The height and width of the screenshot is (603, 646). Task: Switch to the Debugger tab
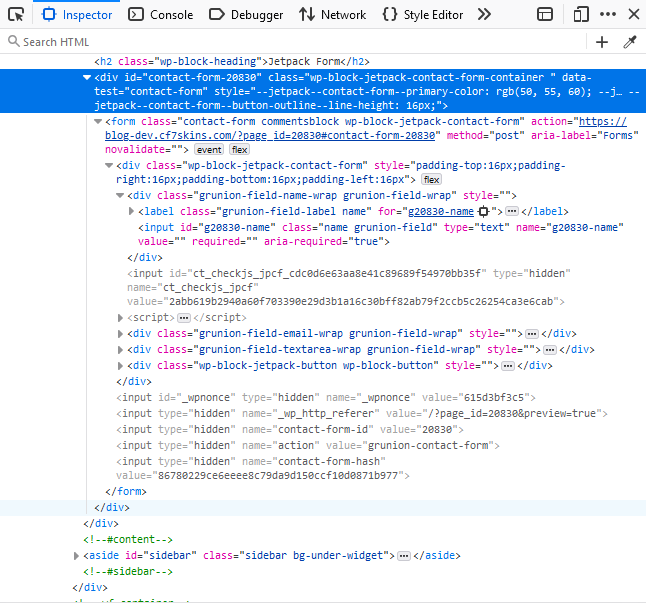[x=246, y=15]
